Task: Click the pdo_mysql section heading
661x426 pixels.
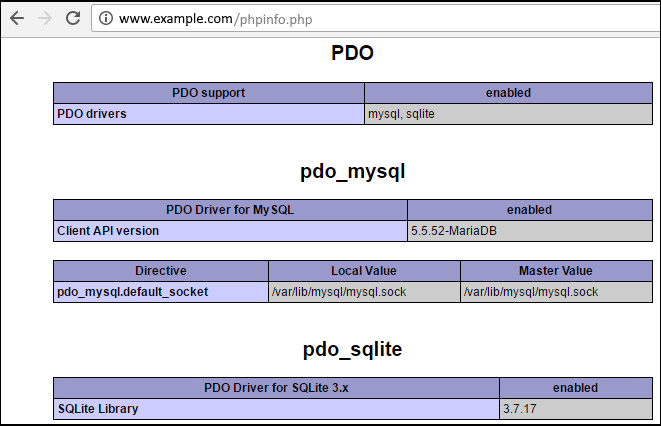Action: point(352,171)
